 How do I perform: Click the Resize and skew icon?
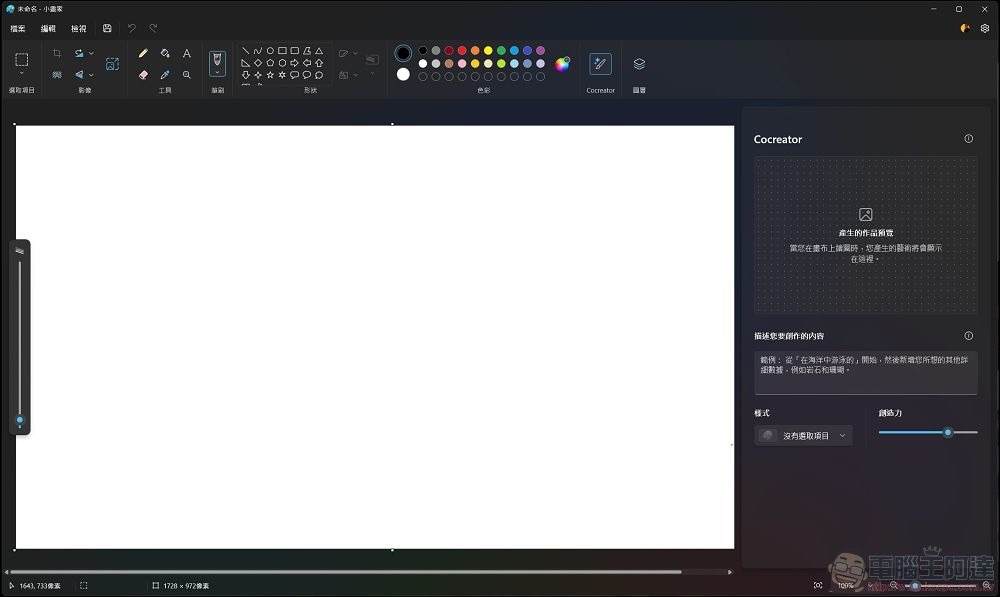click(112, 64)
